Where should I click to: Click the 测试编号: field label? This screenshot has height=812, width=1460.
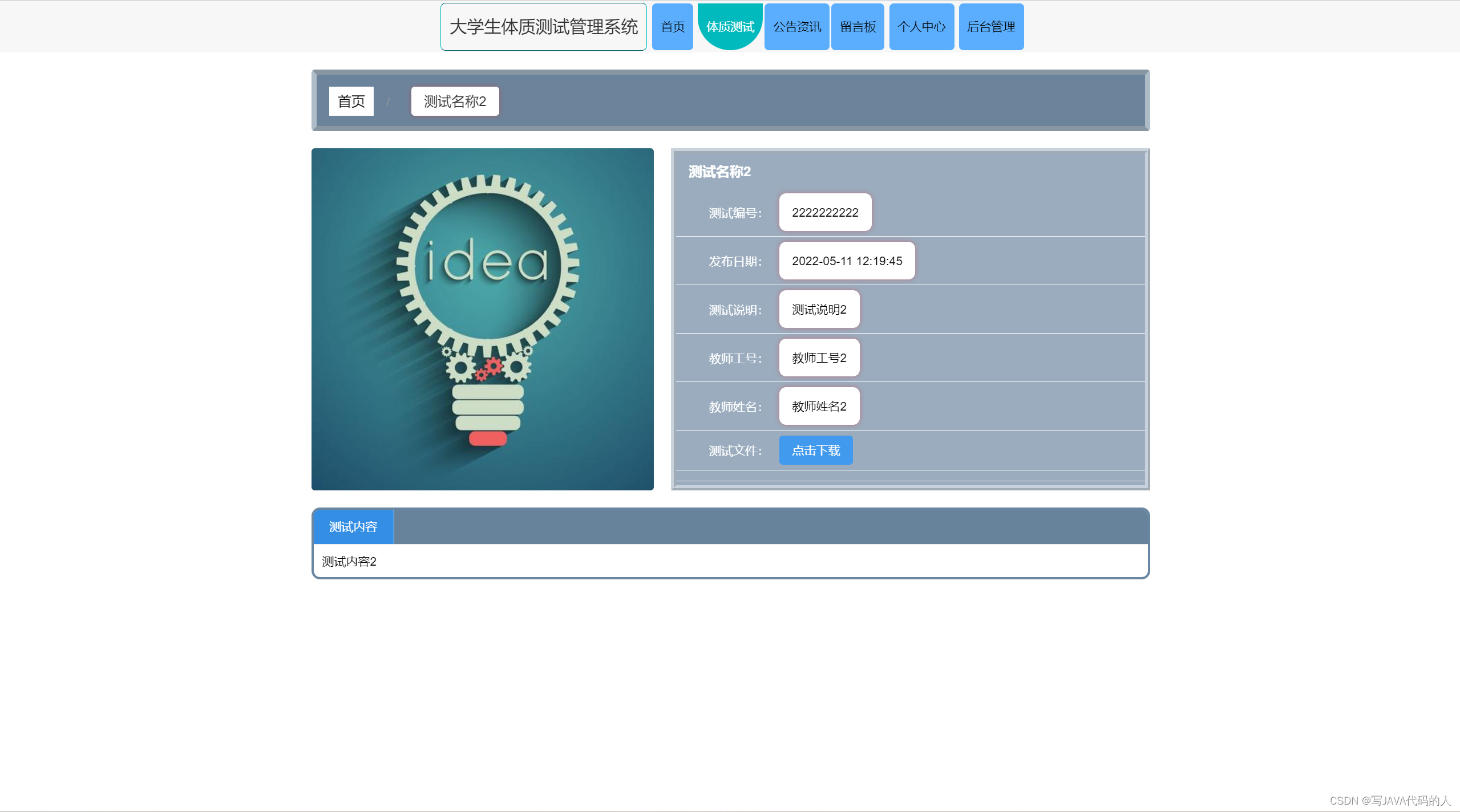[x=735, y=213]
